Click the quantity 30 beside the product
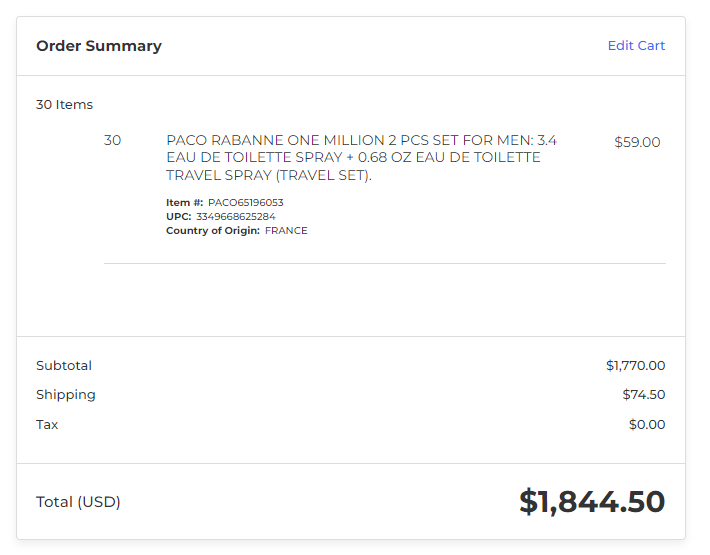Screen dimensions: 710x555 [x=112, y=140]
